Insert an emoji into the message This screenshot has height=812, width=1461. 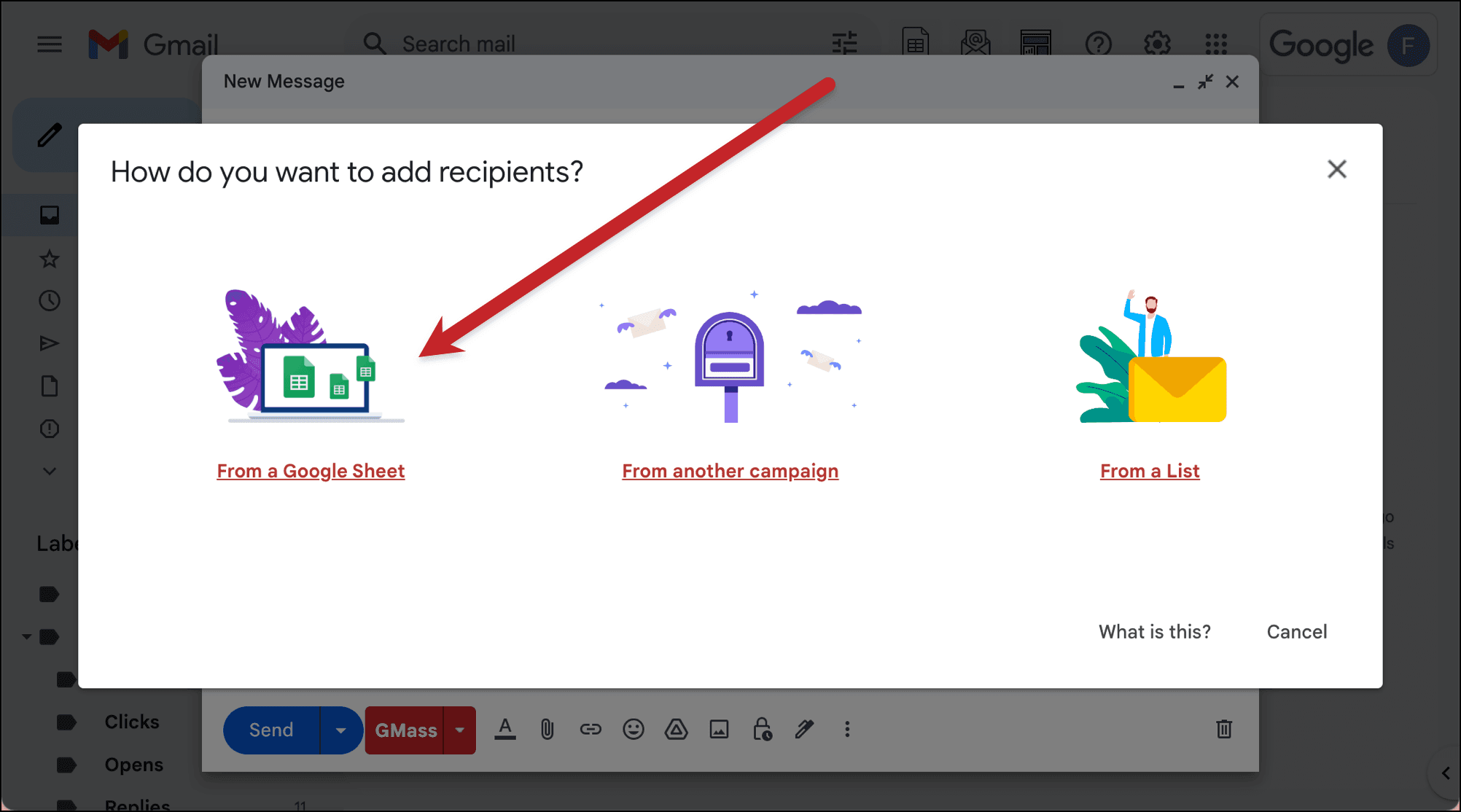pyautogui.click(x=634, y=729)
